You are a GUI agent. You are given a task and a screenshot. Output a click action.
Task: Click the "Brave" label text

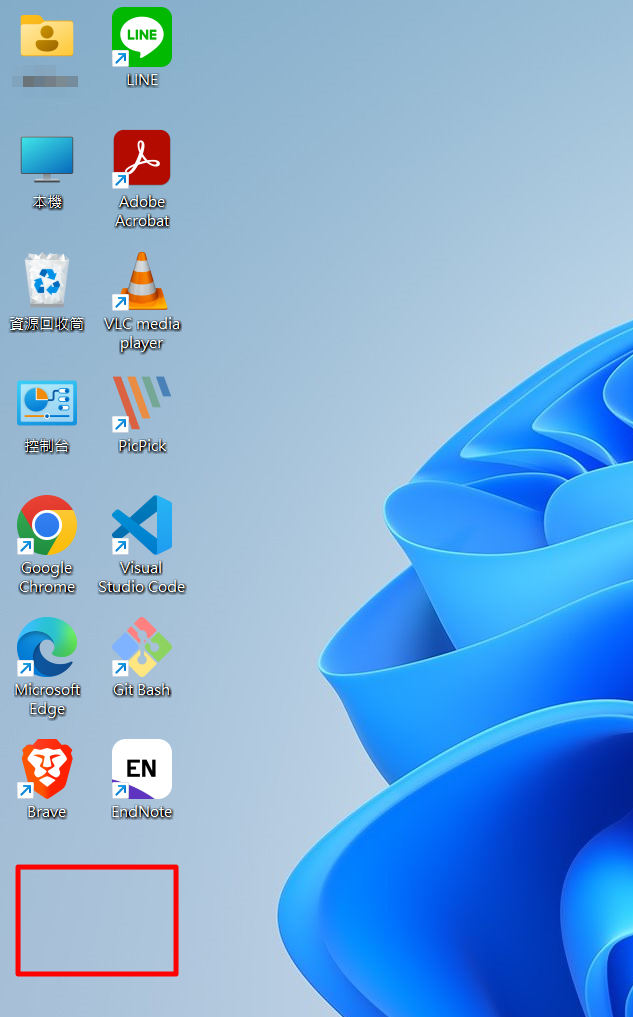(47, 811)
